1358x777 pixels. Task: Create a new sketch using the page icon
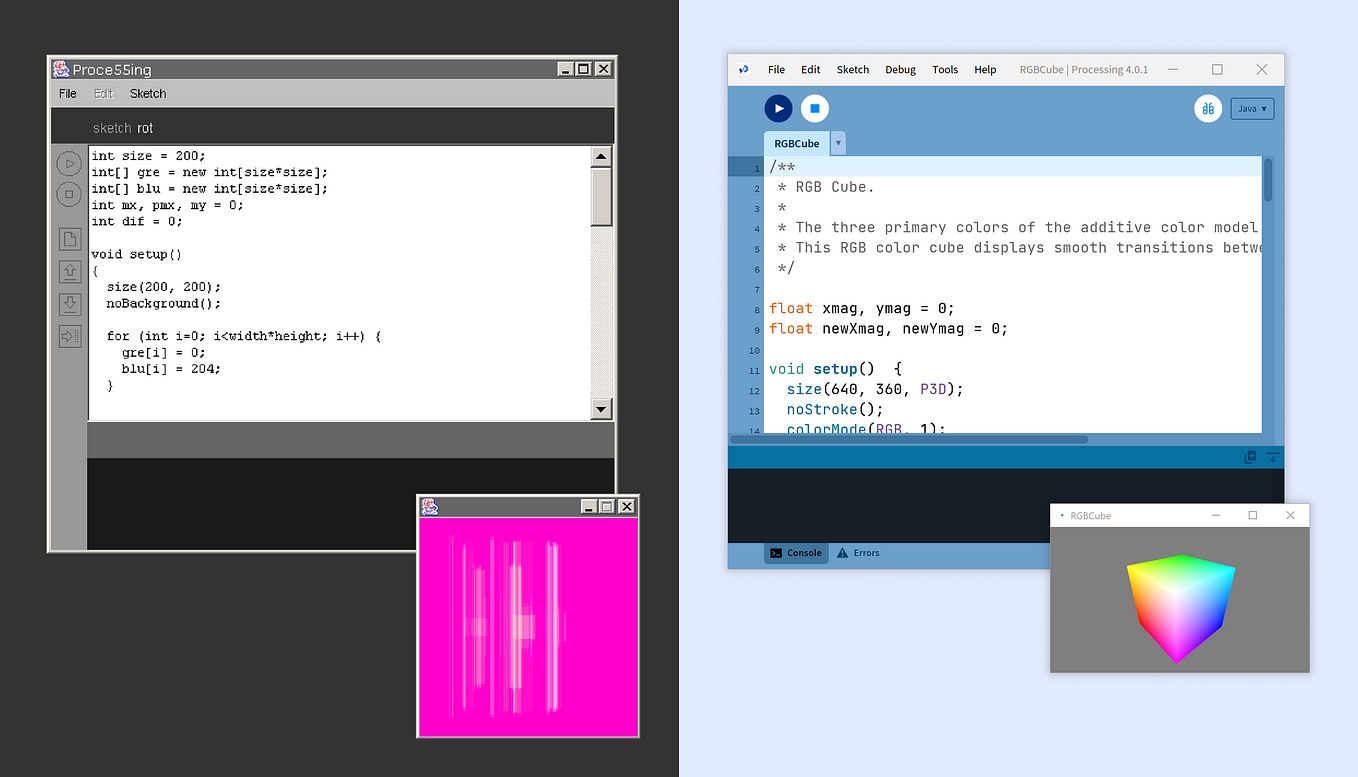tap(68, 238)
